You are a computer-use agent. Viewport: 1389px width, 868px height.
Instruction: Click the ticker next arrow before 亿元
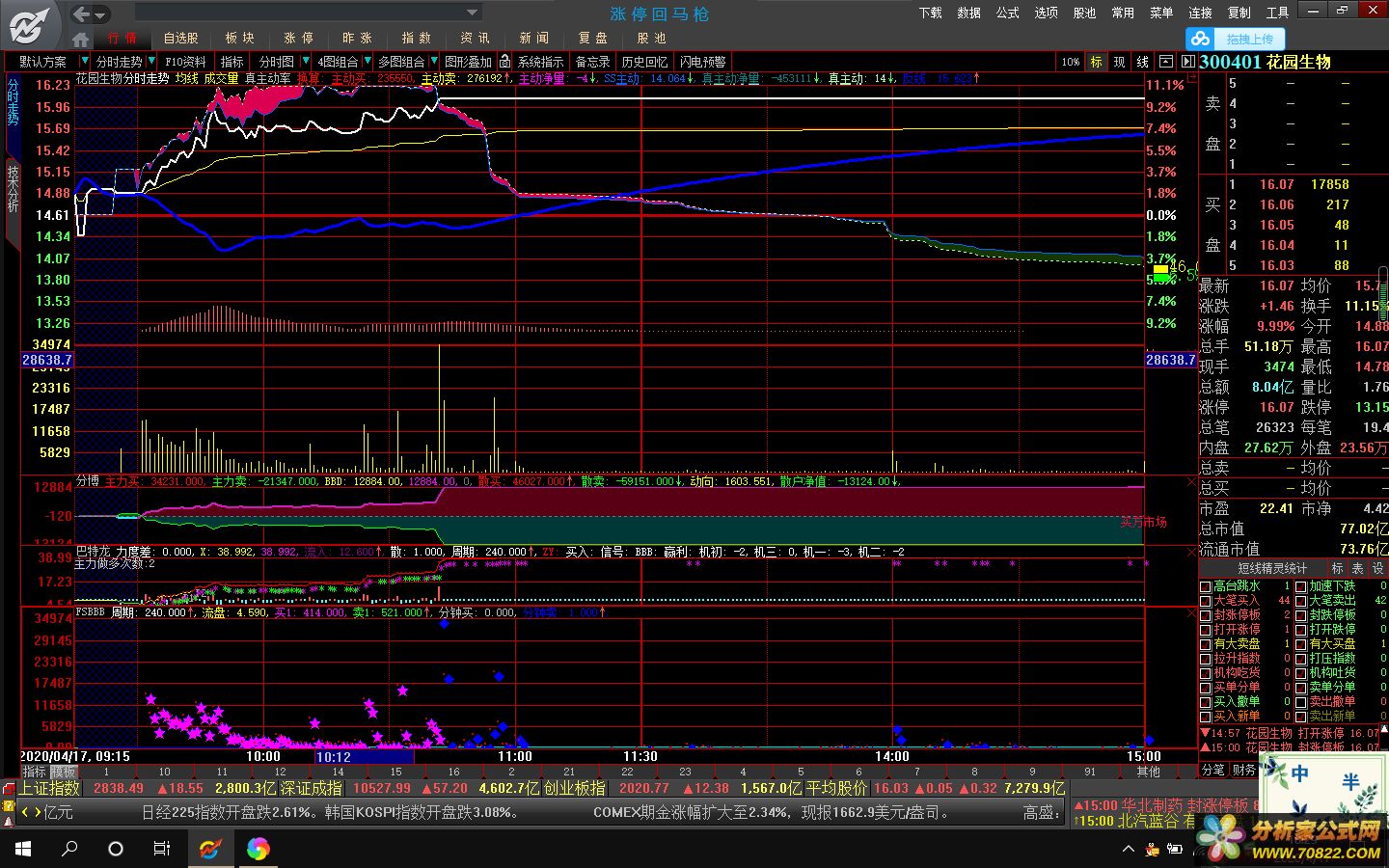[38, 812]
